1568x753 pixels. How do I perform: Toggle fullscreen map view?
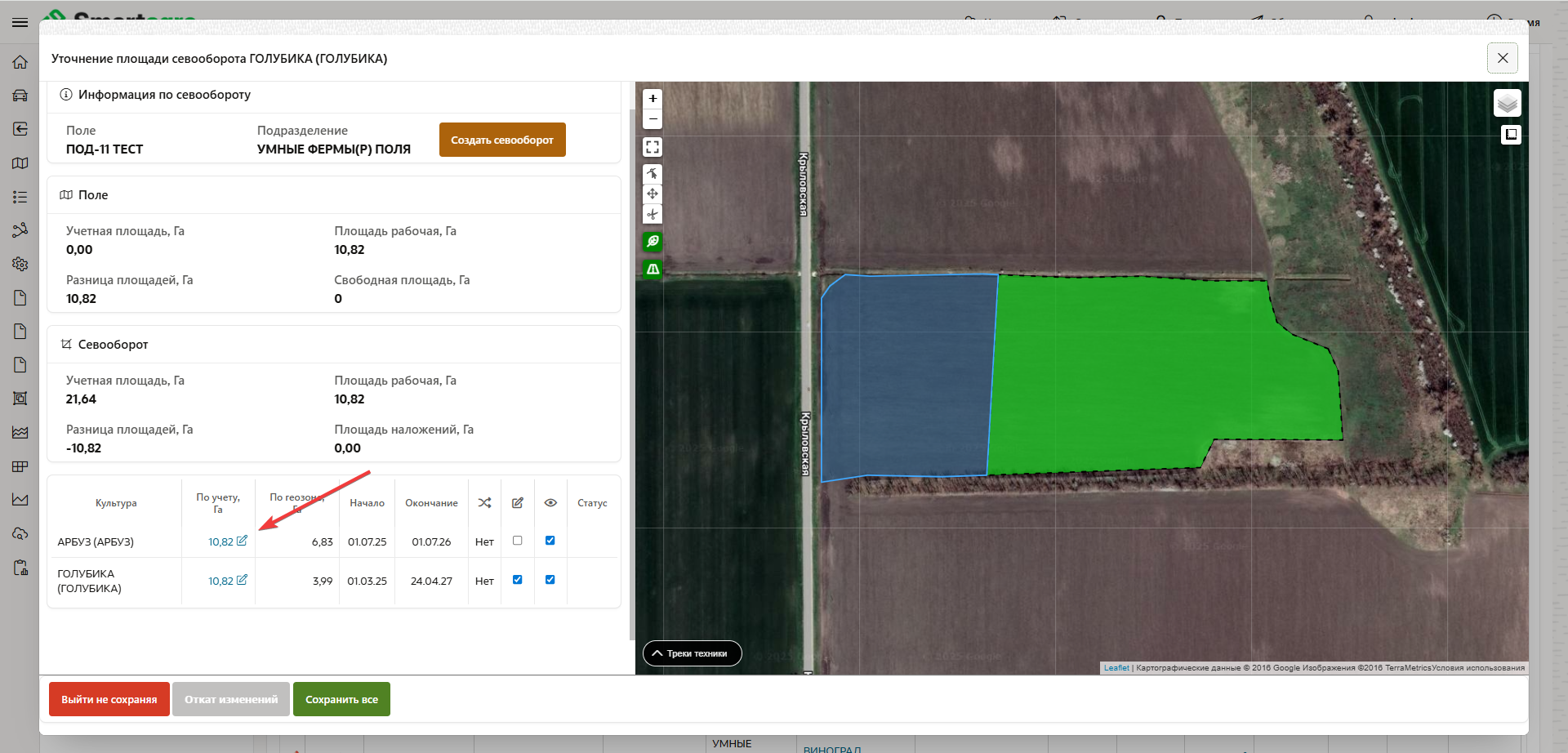[x=653, y=147]
